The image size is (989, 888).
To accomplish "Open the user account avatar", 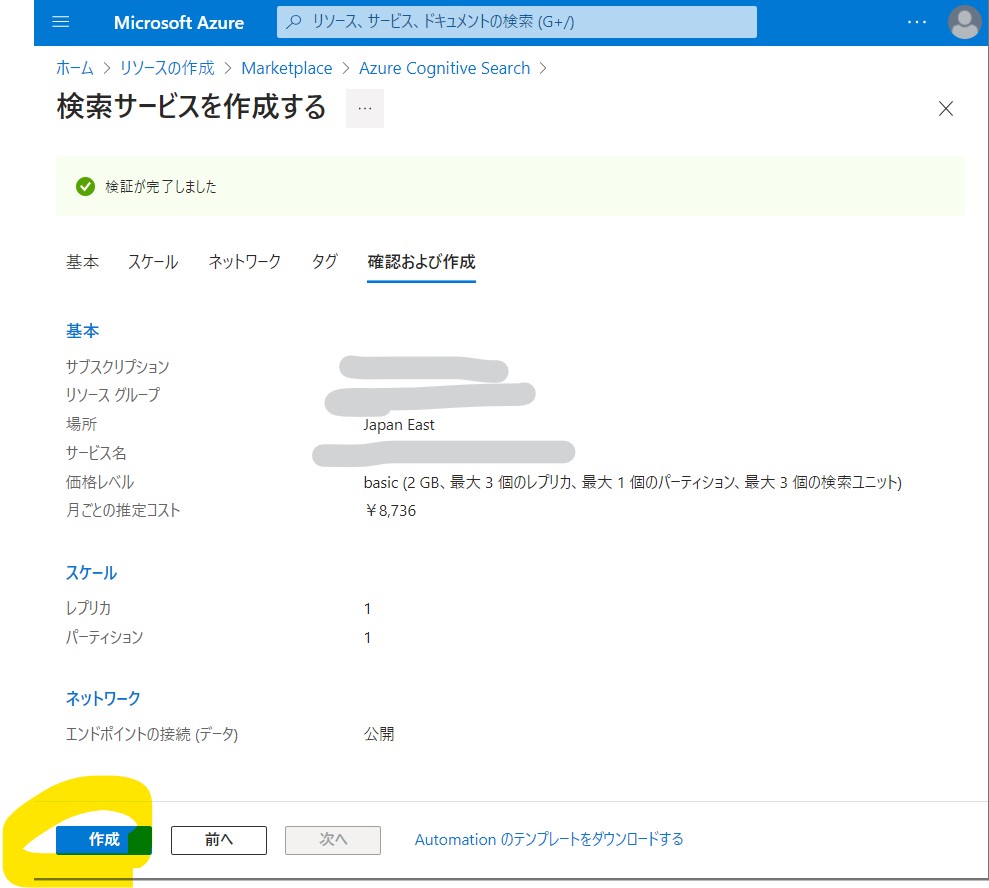I will click(x=964, y=22).
